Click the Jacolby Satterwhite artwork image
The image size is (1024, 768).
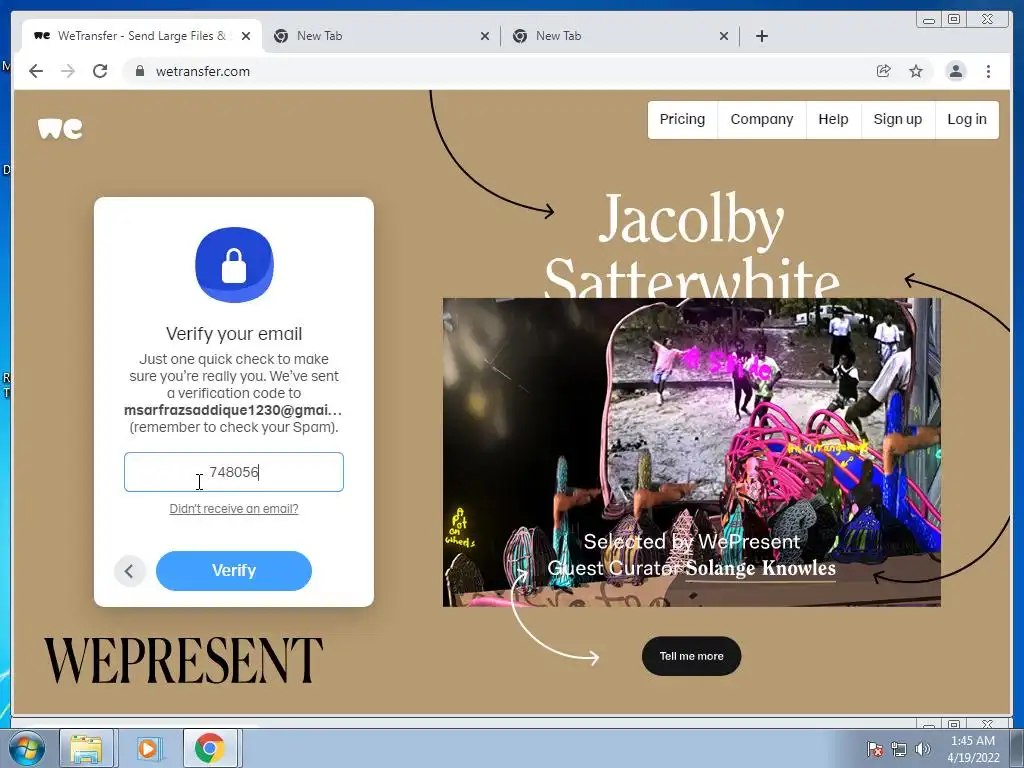(692, 452)
